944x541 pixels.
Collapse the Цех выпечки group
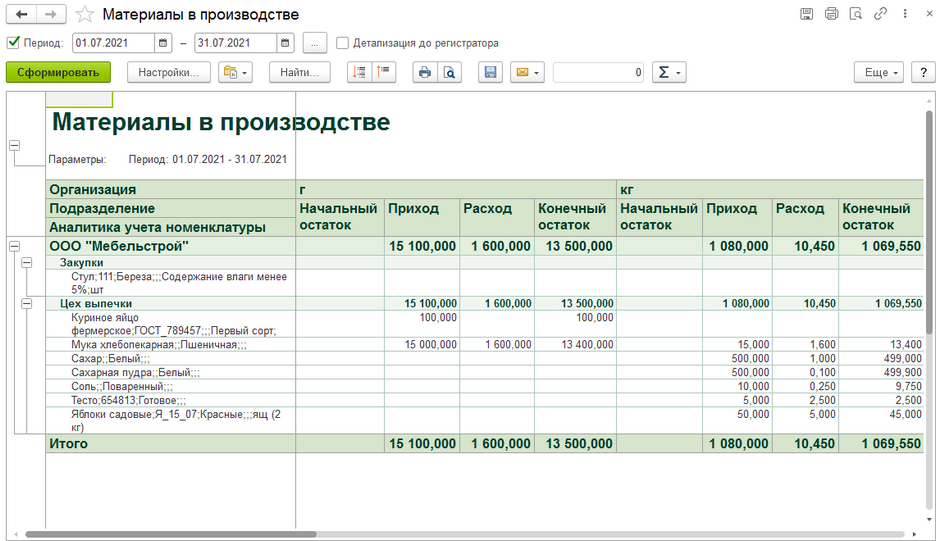click(26, 304)
